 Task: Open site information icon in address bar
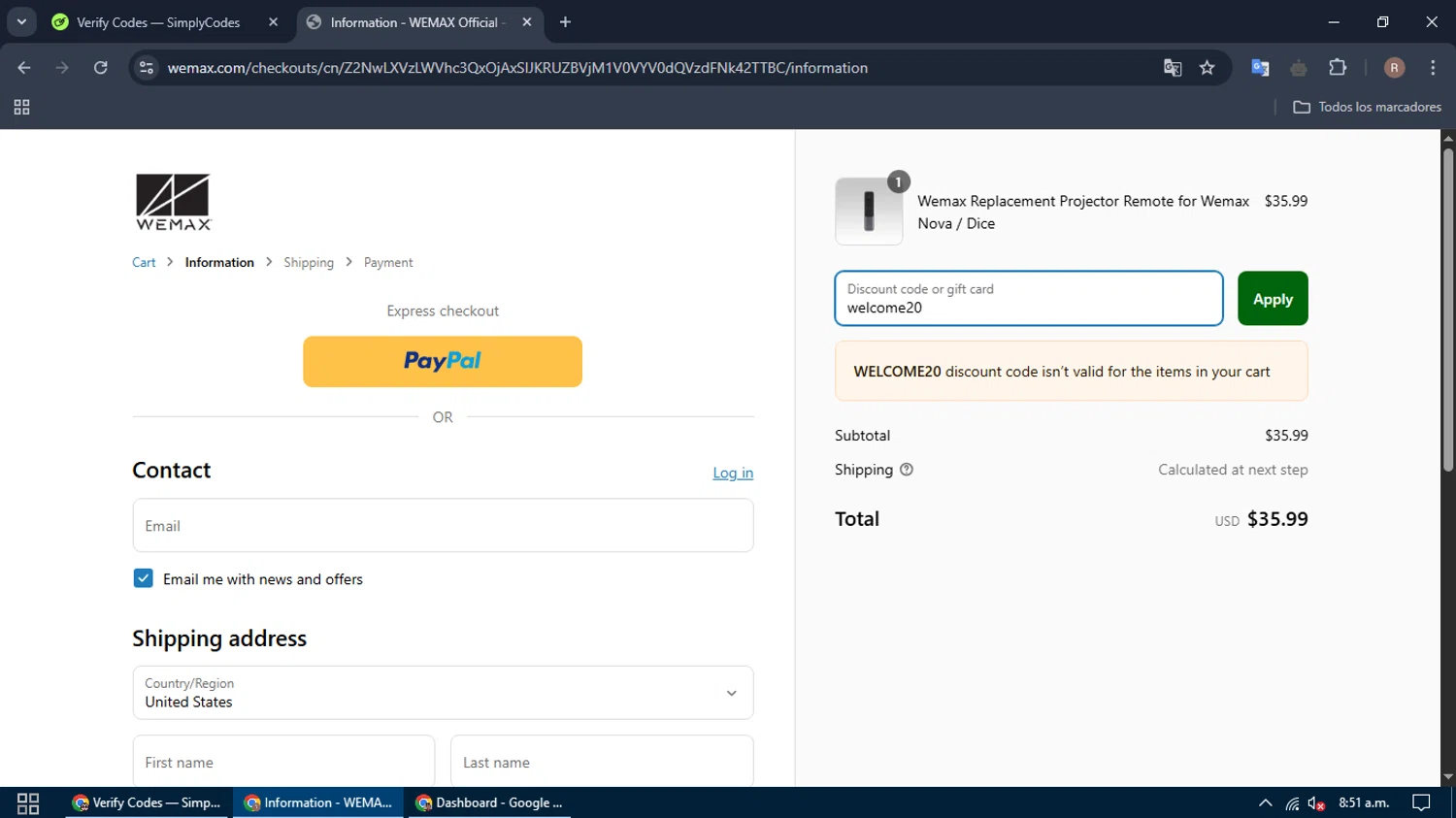coord(147,68)
